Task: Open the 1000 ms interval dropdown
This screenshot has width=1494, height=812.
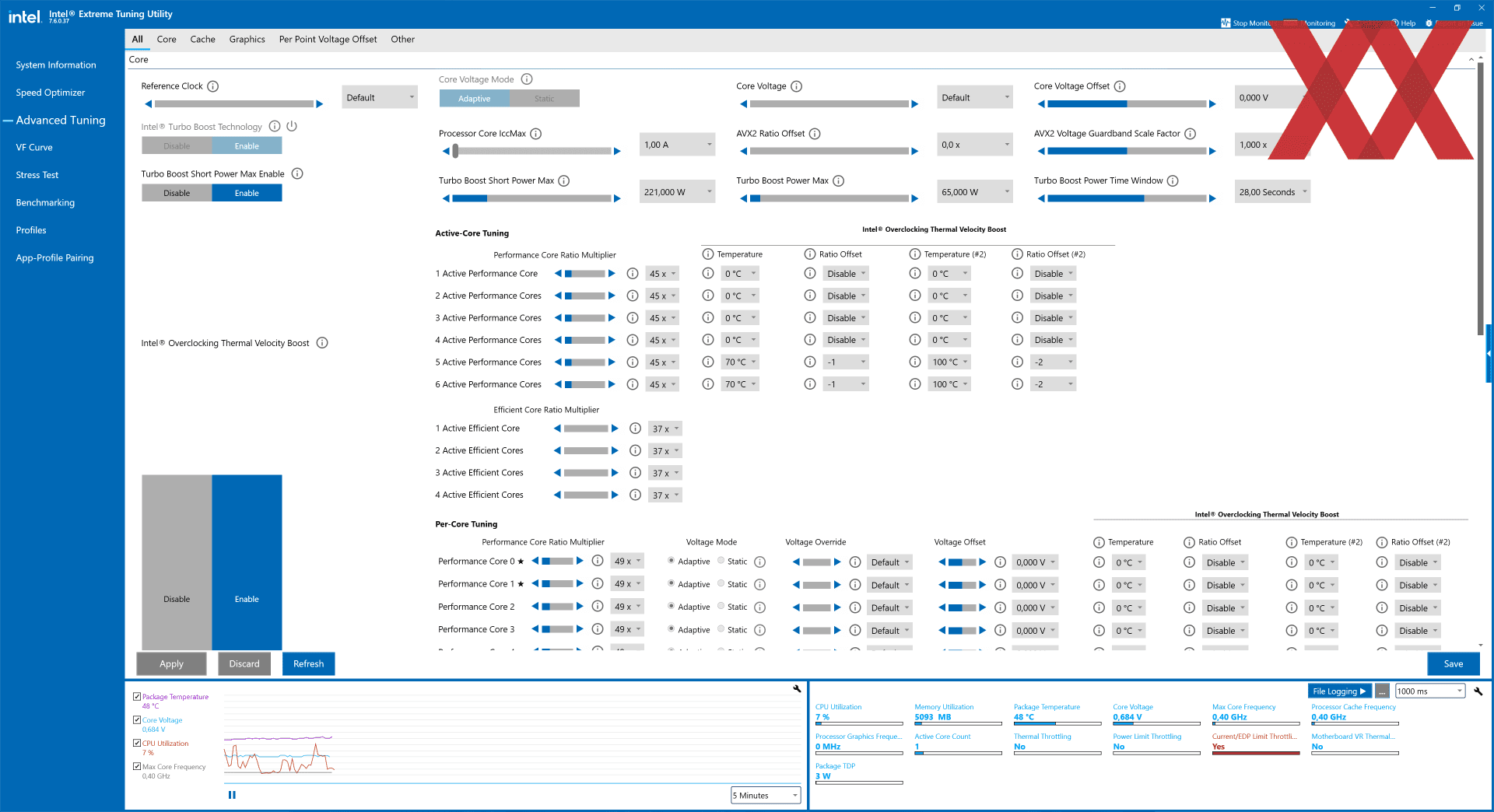Action: tap(1430, 691)
